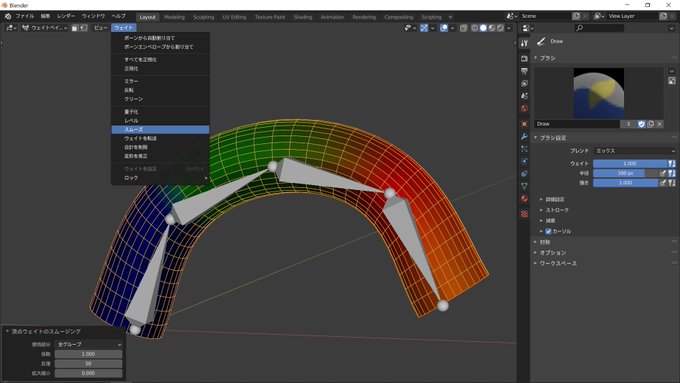
Task: Open the Scene properties tab
Action: coord(524,96)
